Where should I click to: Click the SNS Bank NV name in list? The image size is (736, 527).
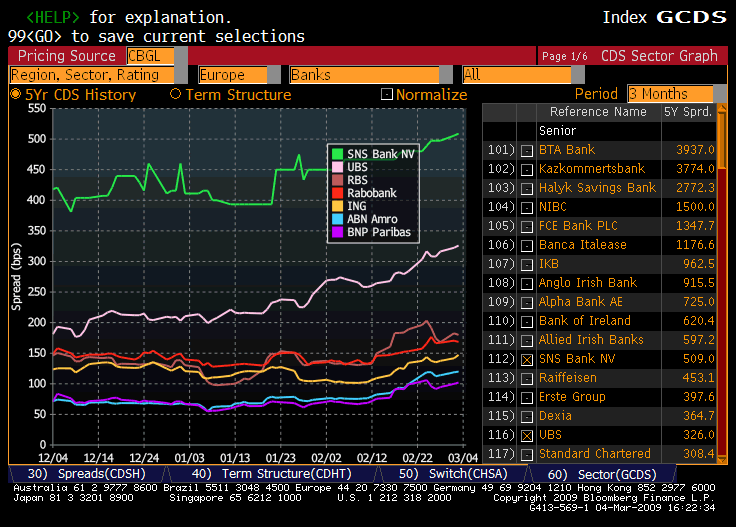pos(577,359)
